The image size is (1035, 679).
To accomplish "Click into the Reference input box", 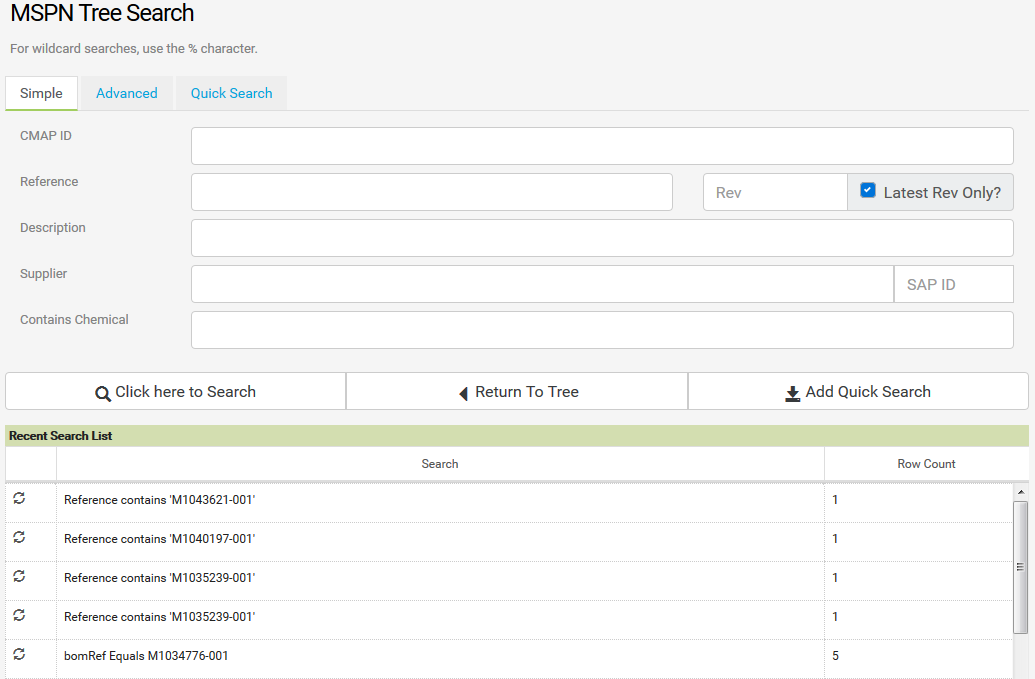I will [x=431, y=192].
